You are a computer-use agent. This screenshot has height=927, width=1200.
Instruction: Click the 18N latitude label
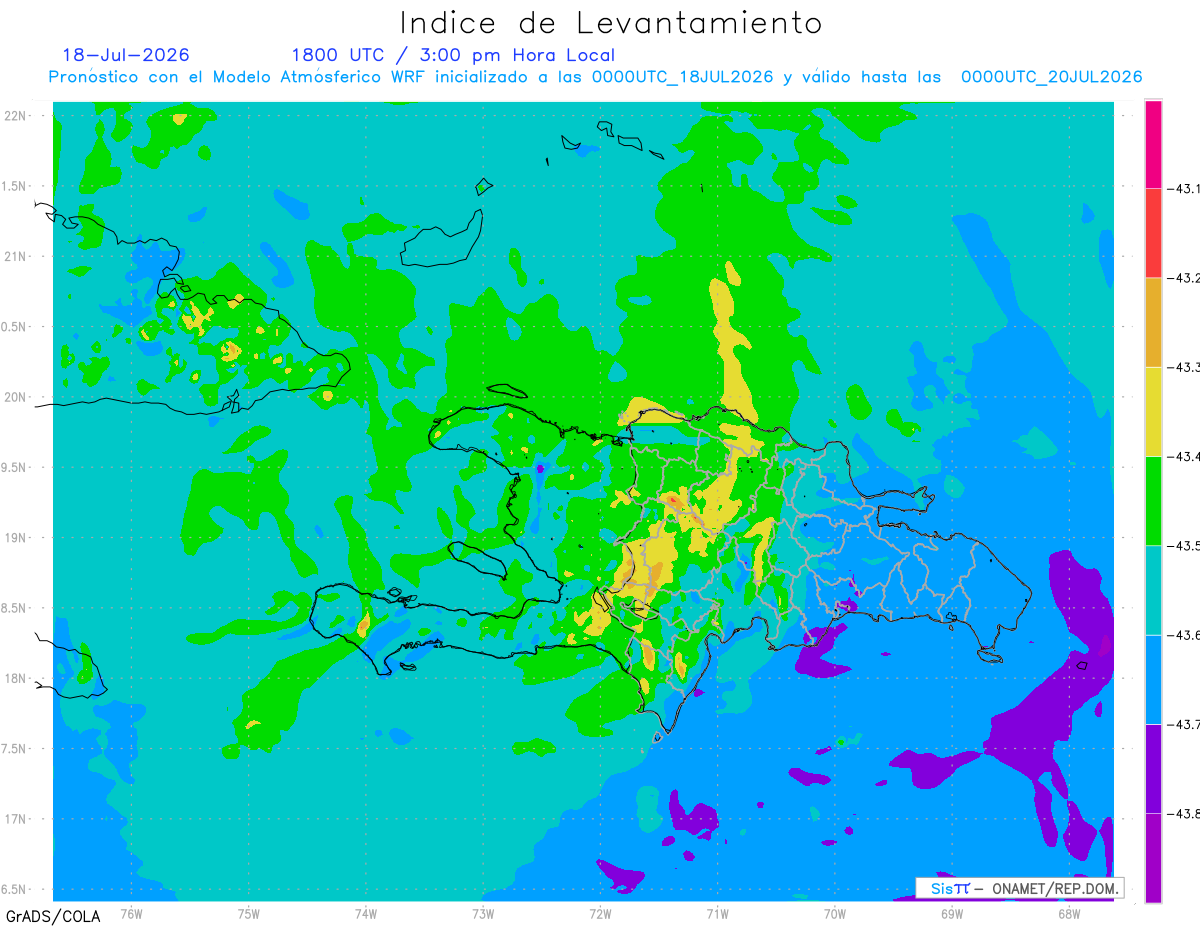click(x=16, y=678)
